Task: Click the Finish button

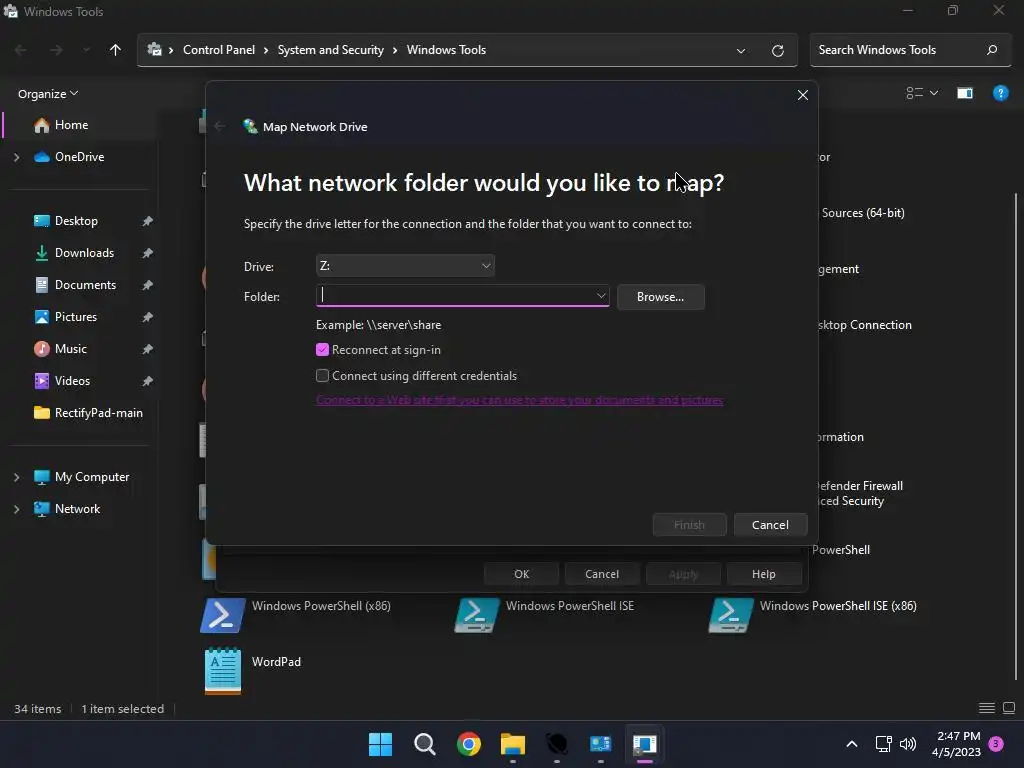Action: (x=689, y=524)
